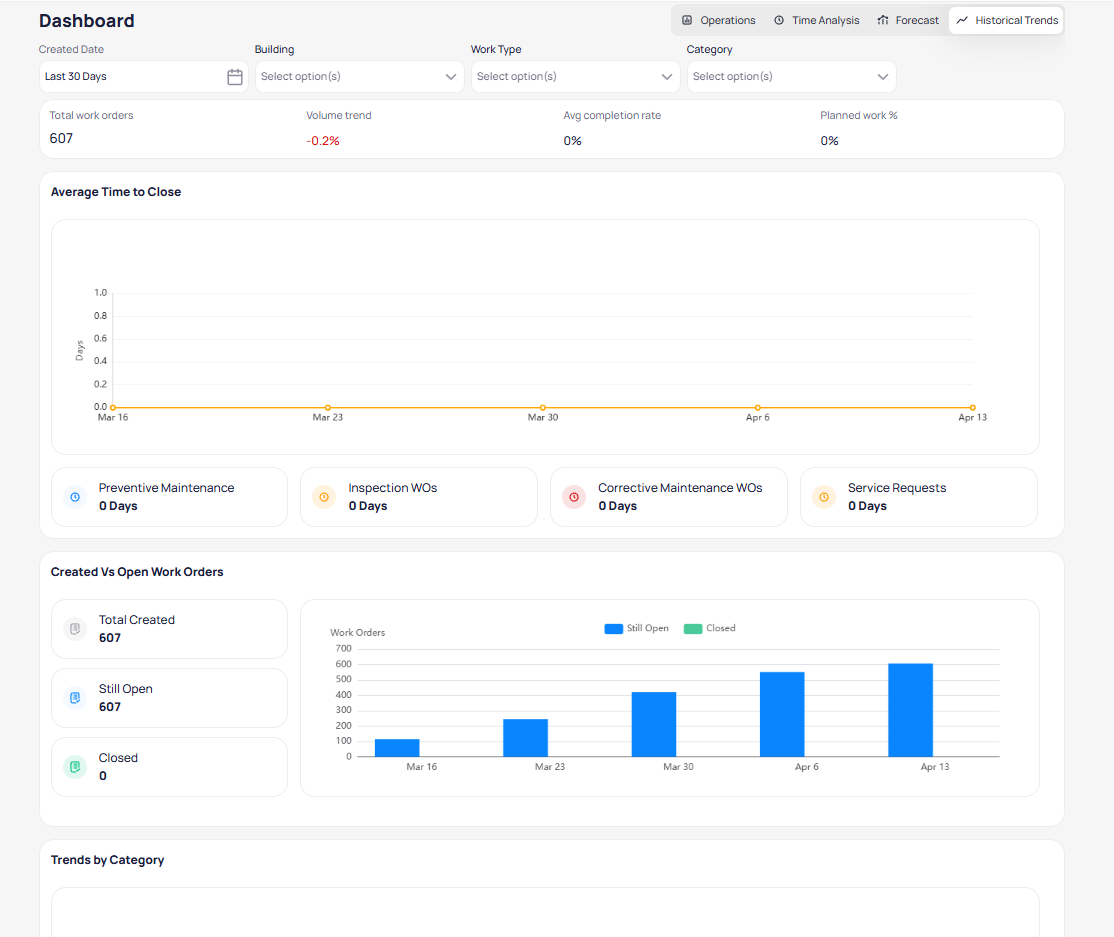Click the Last 30 Days date field

130,77
